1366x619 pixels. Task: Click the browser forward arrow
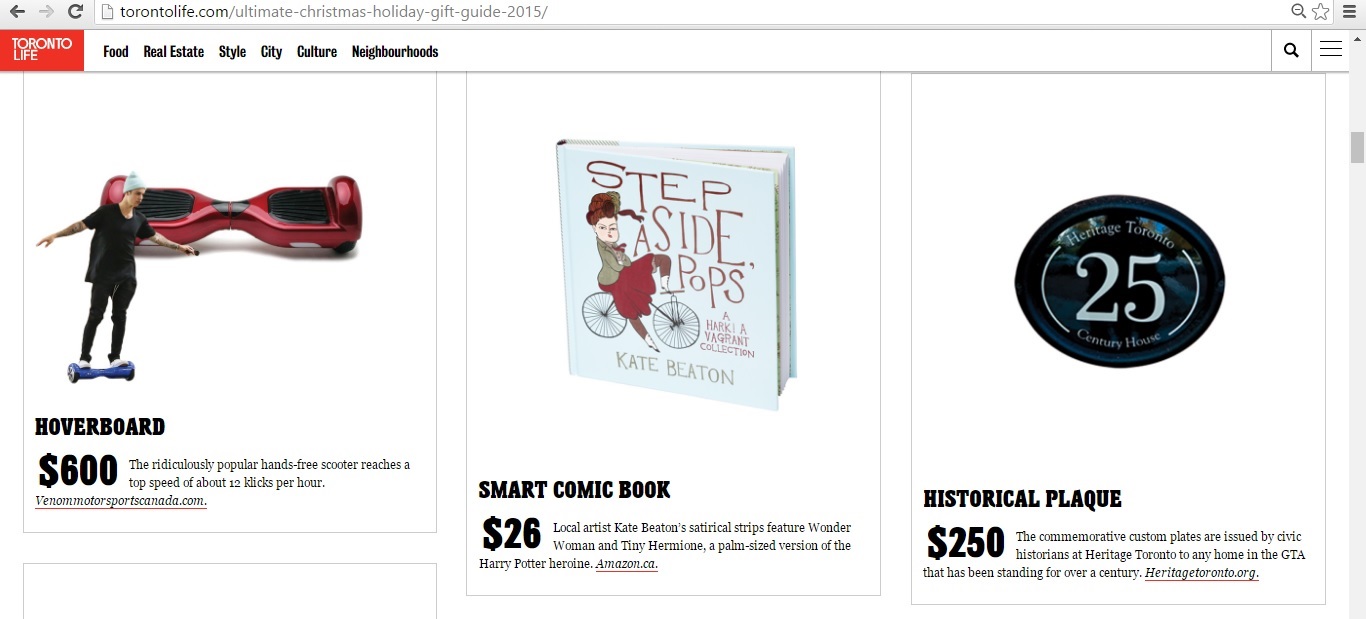[46, 12]
